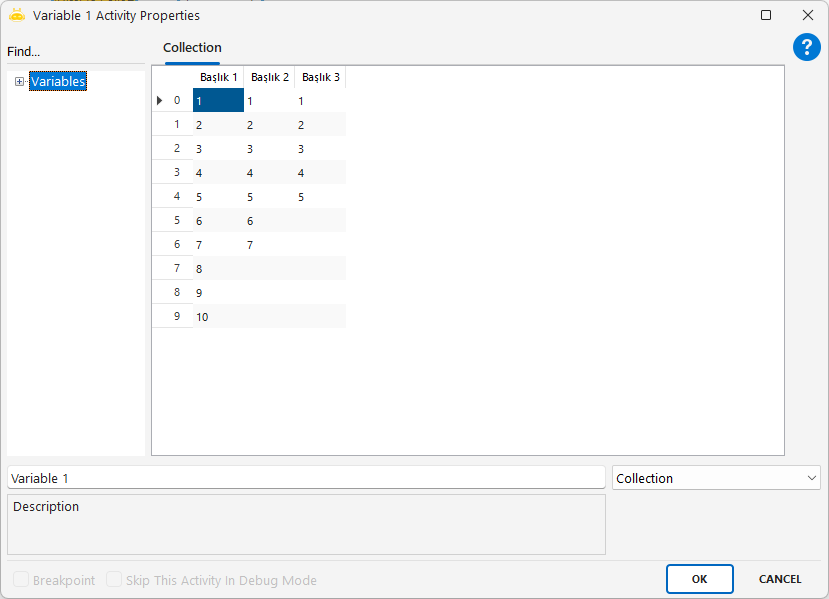Click the app icon in title bar

(16, 15)
